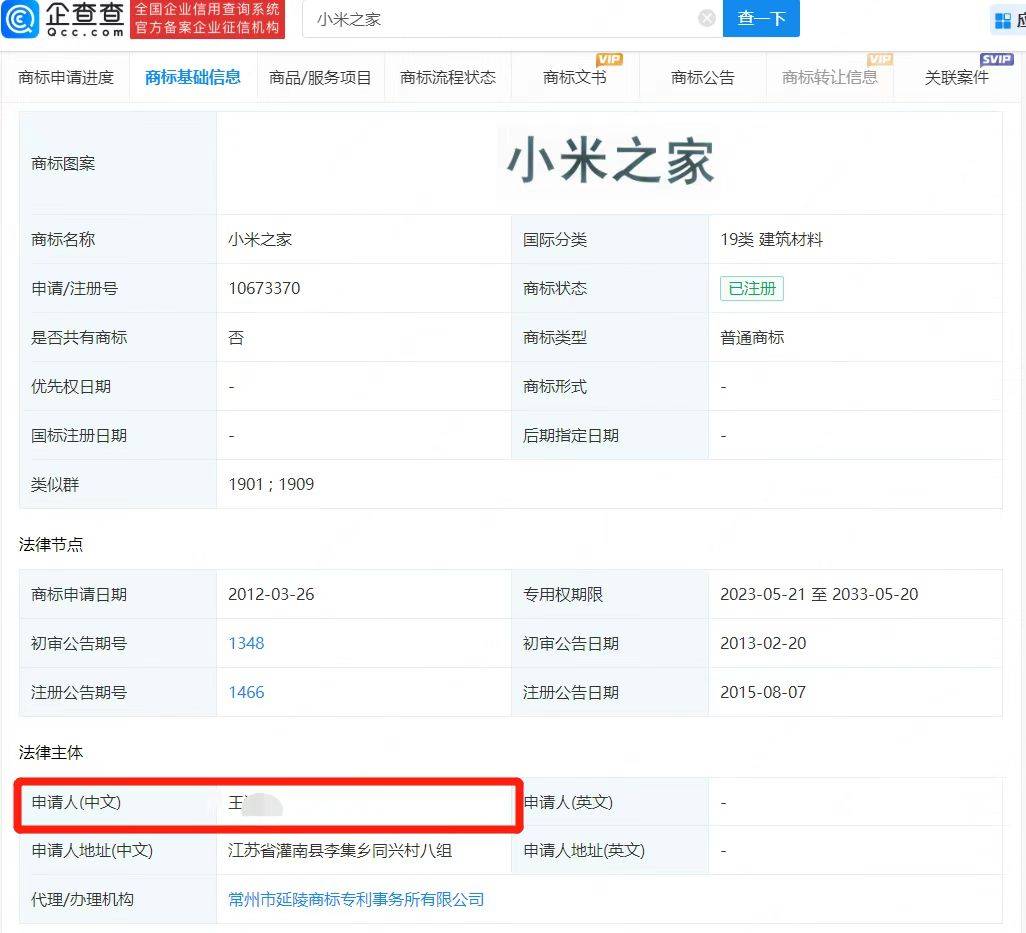
Task: Click registration announcement date 2015-08-07
Action: click(x=763, y=692)
